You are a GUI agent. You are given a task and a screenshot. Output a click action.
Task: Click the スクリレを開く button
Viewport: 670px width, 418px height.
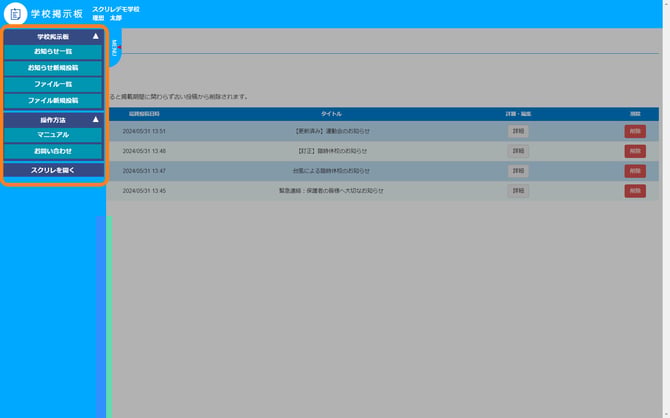(53, 170)
